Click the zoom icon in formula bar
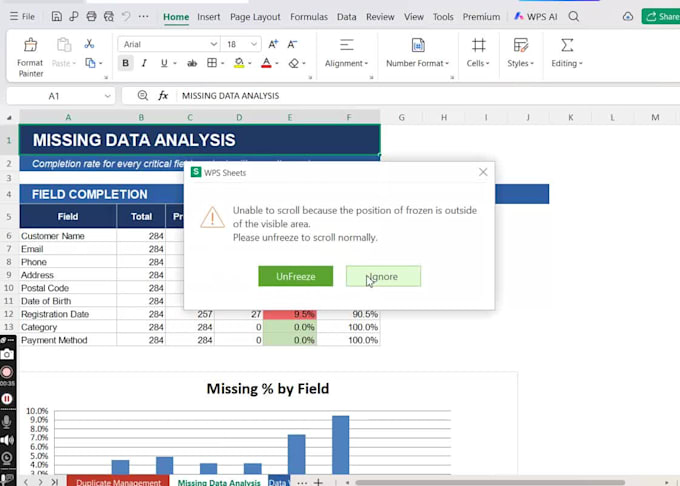 [142, 96]
